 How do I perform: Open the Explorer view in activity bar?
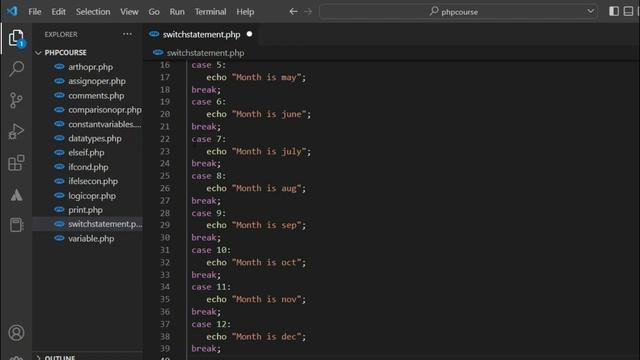pos(16,38)
